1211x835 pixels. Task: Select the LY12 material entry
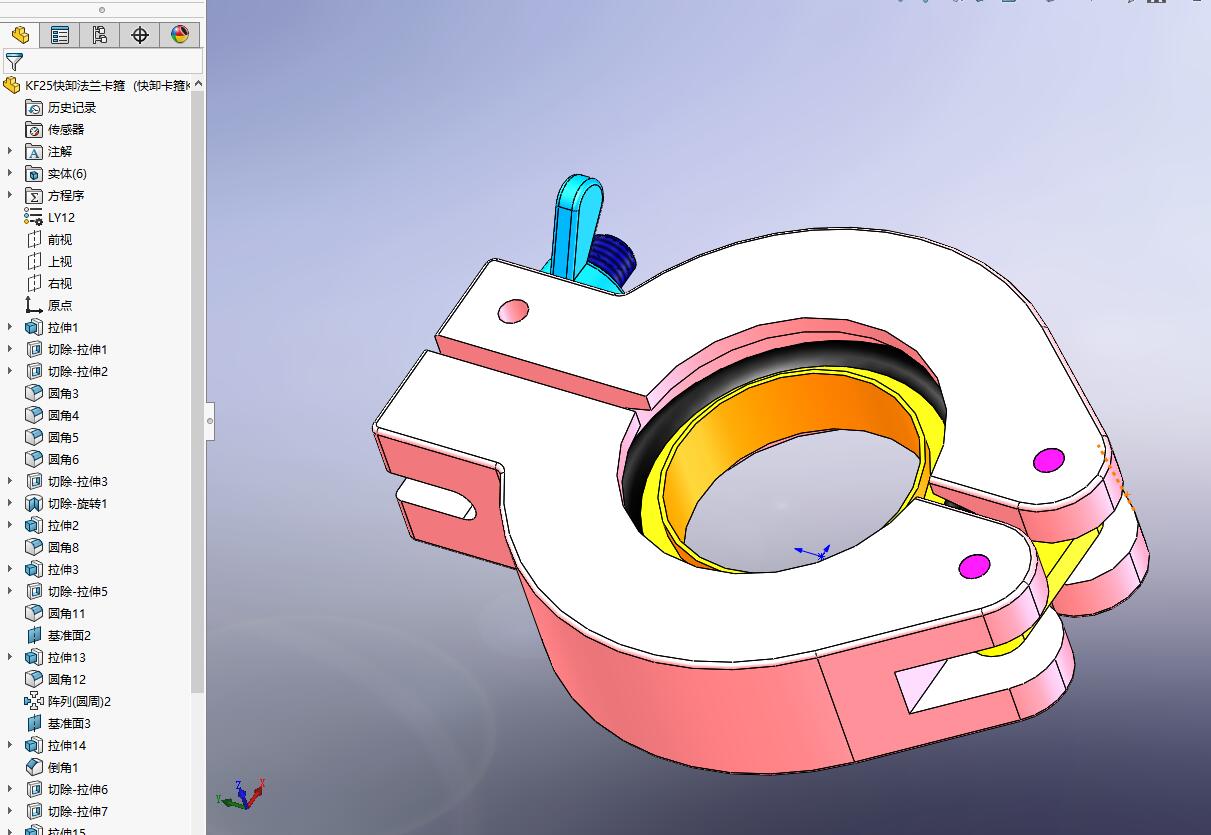50,217
